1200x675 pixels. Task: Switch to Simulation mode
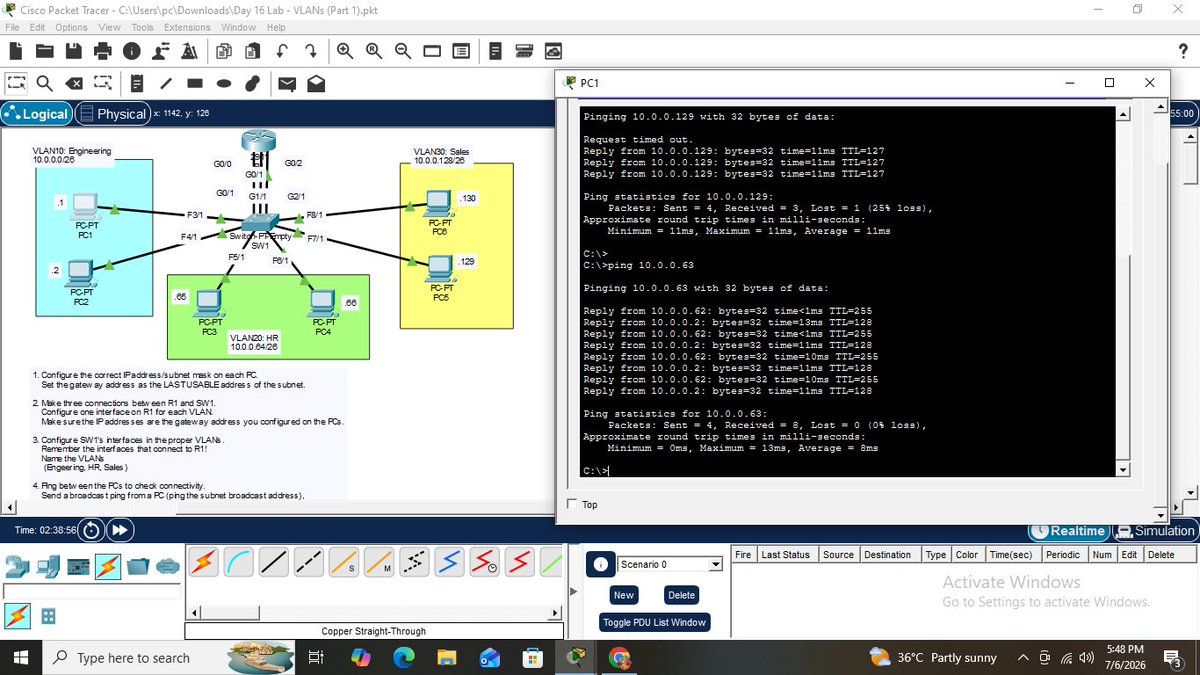click(x=1154, y=531)
